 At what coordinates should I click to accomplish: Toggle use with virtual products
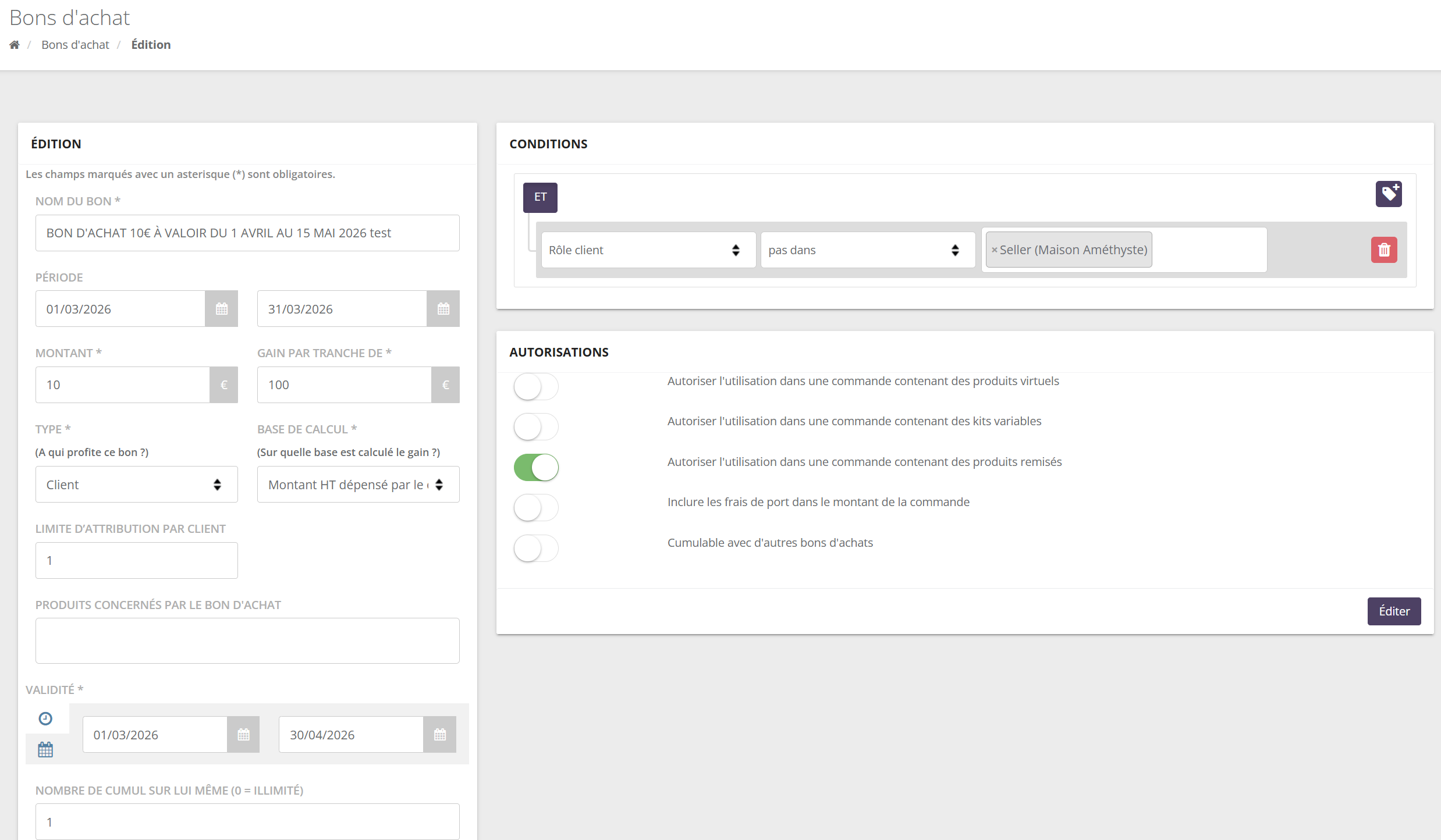click(536, 387)
